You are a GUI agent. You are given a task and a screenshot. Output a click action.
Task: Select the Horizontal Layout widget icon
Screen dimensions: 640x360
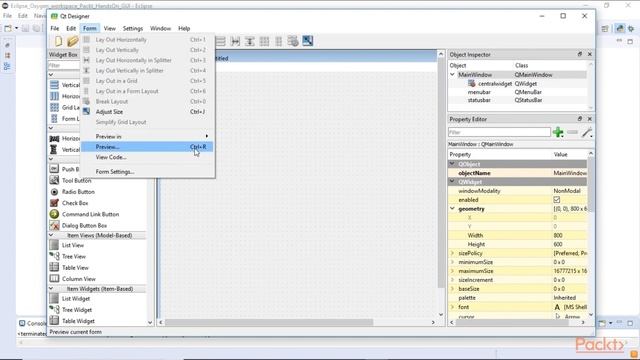pyautogui.click(x=54, y=96)
